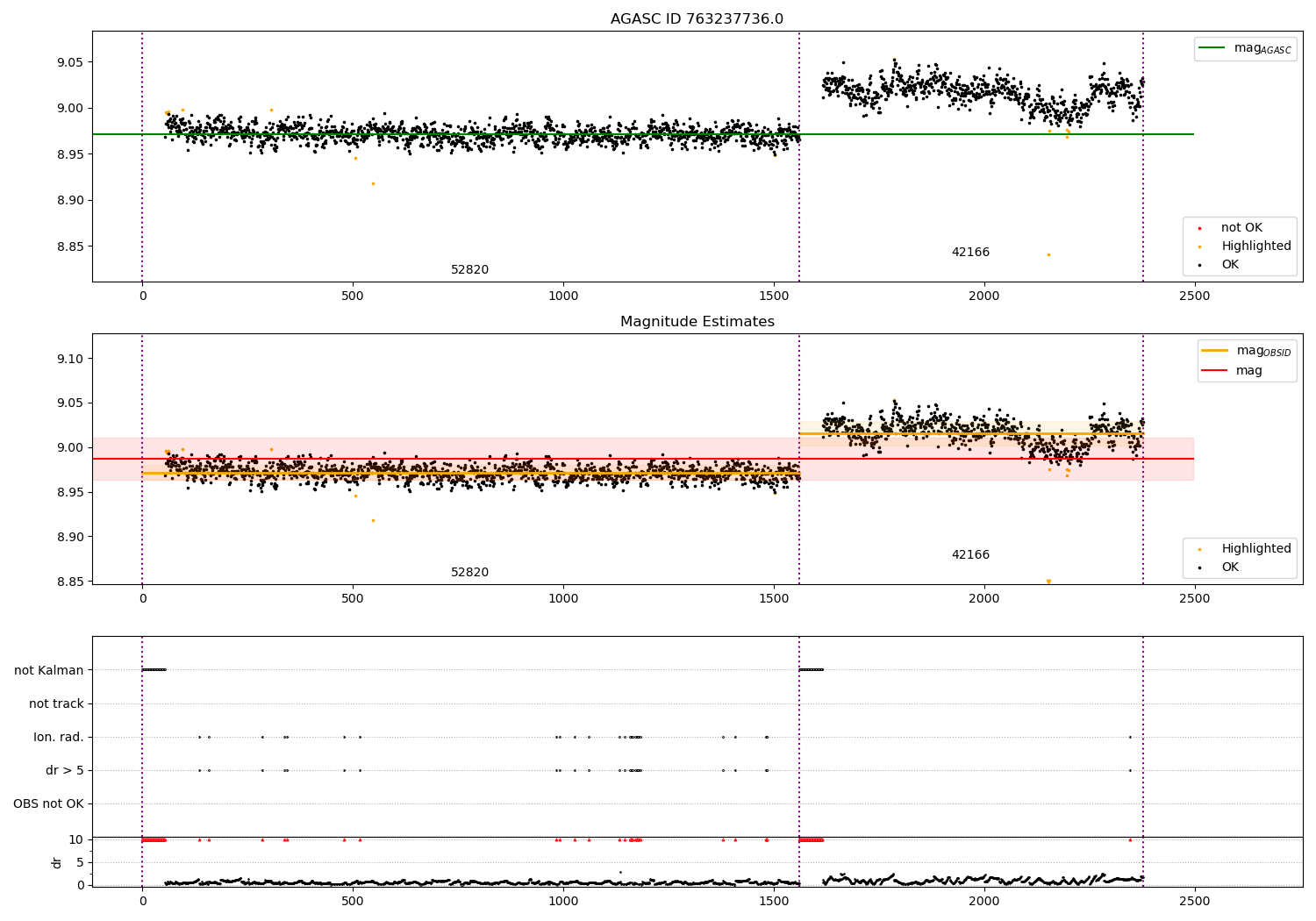Screen dimensions: 1316x921
Task: Click the 8.90 y-tick in middle plot
Action: (x=70, y=537)
